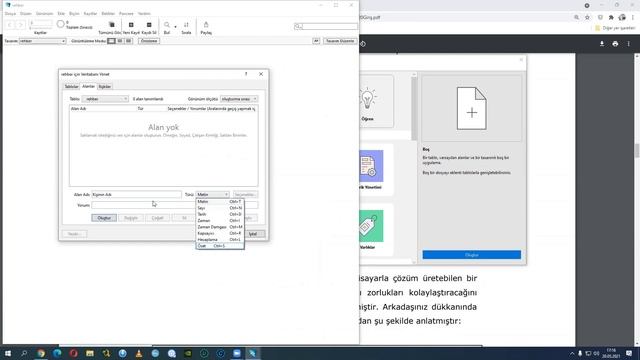
Task: Open the Dosya menu
Action: click(10, 13)
